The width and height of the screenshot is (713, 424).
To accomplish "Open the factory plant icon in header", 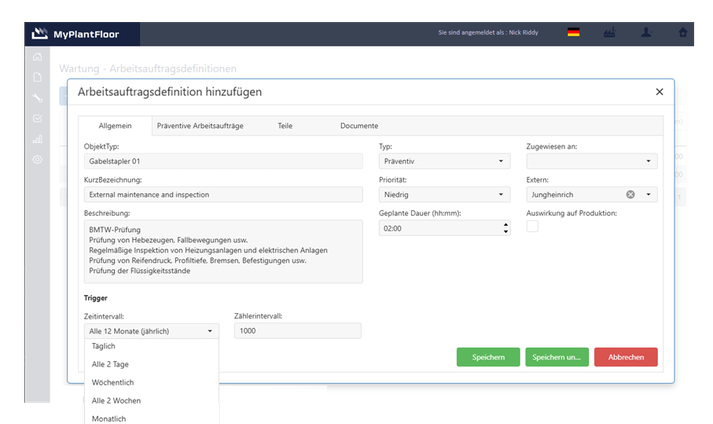I will click(609, 32).
